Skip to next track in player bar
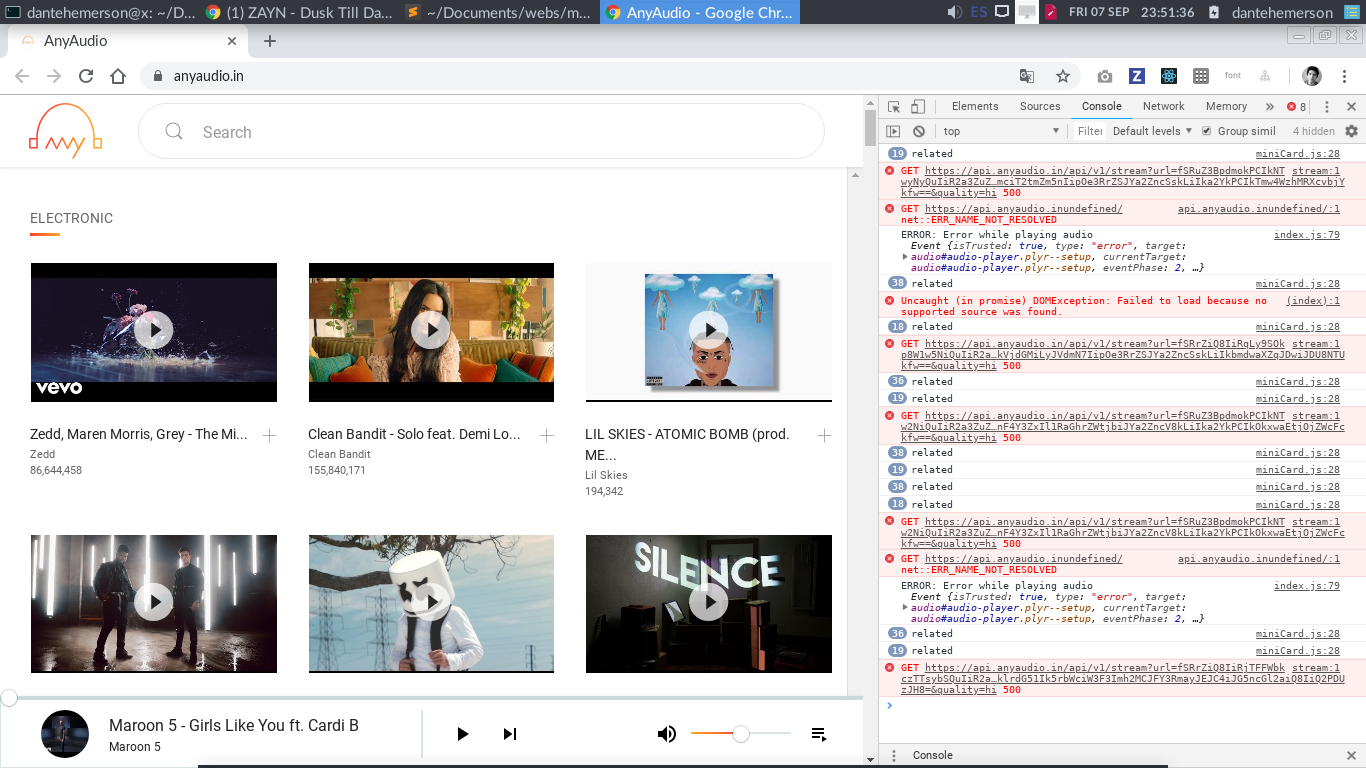This screenshot has height=768, width=1366. click(x=510, y=734)
